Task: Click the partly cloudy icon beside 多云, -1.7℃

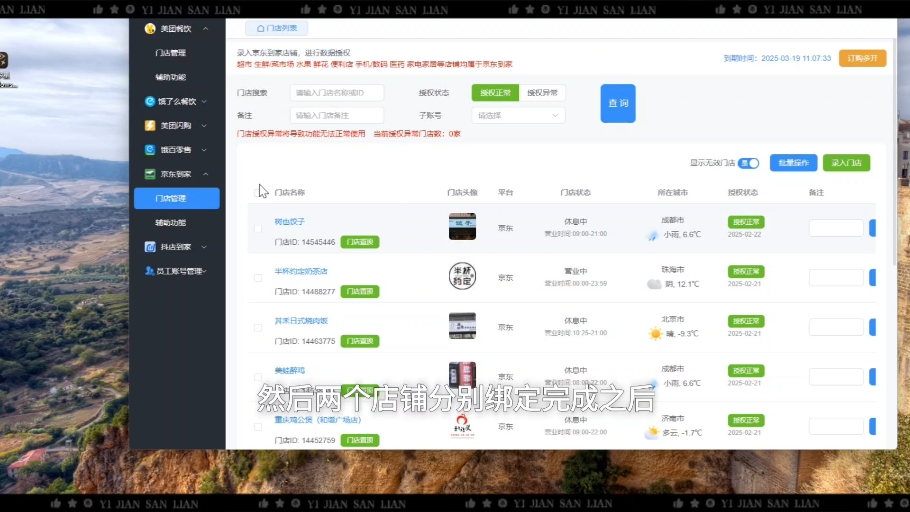Action: click(x=652, y=432)
